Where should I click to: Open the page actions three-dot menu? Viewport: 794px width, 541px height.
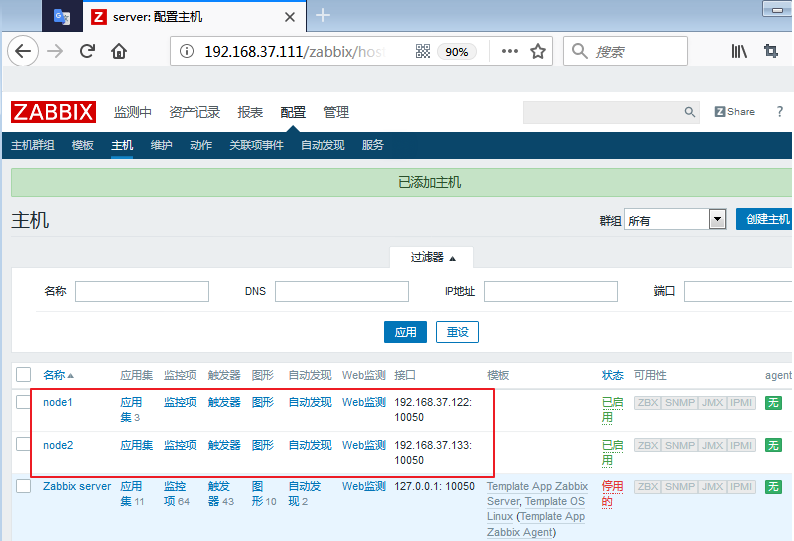[x=509, y=51]
